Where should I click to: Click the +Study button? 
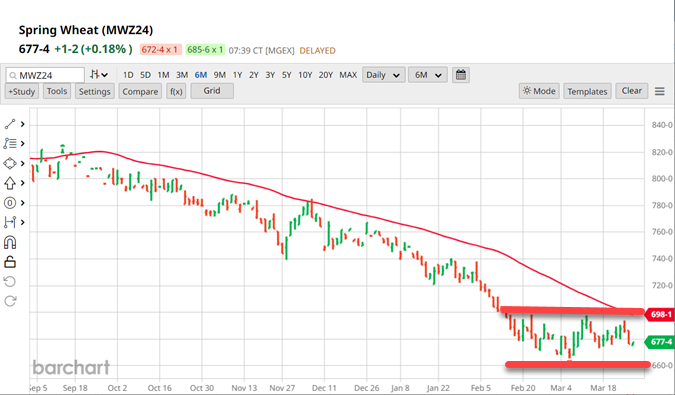click(22, 91)
